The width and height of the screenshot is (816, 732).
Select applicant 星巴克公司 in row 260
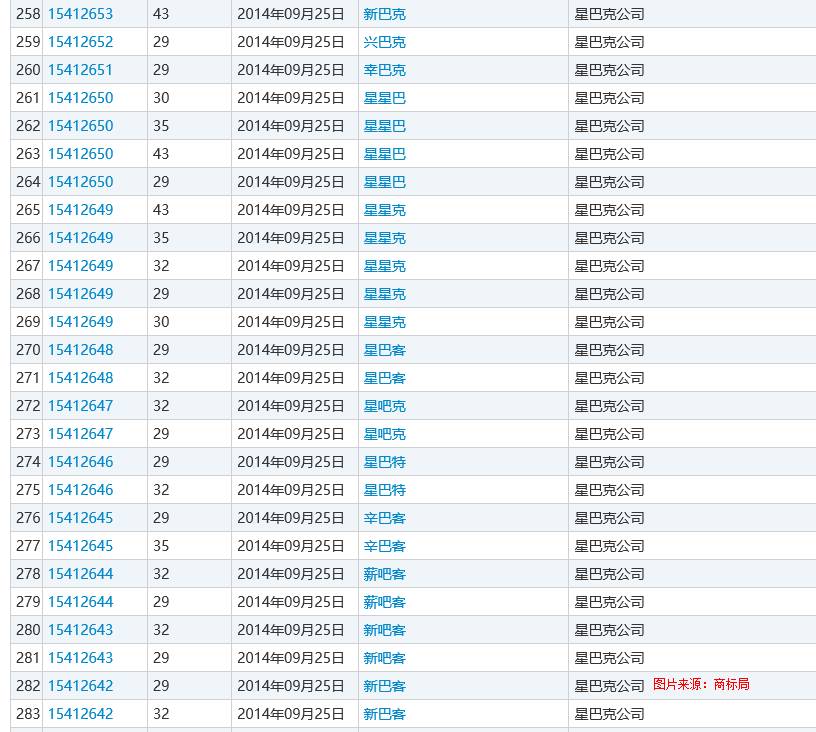click(x=609, y=70)
